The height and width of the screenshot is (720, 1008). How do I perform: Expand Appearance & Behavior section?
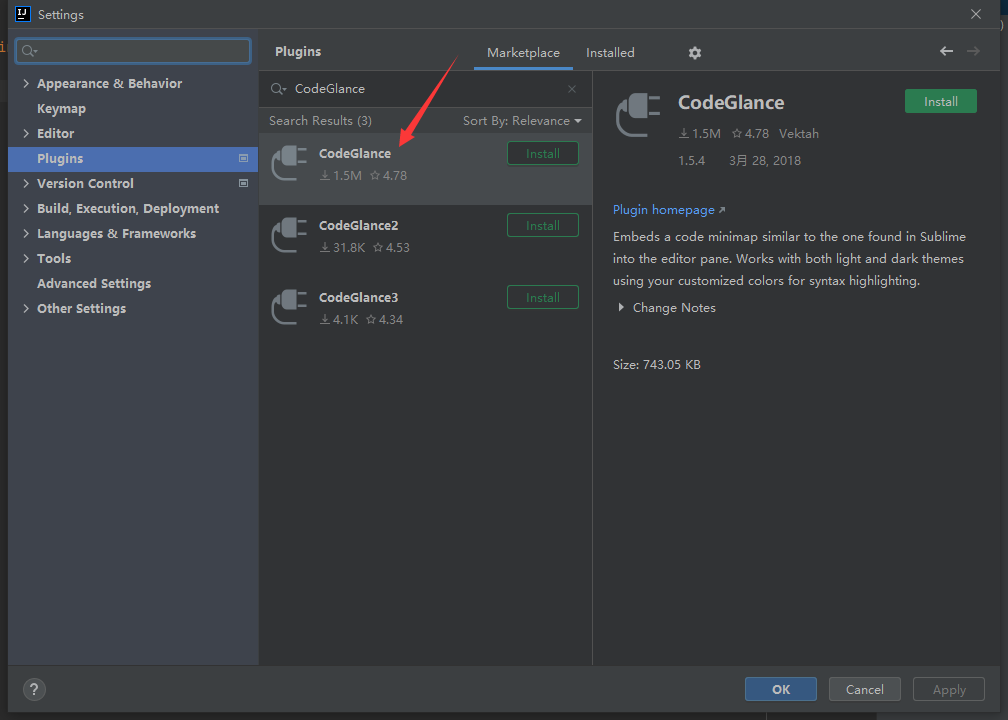[x=26, y=83]
